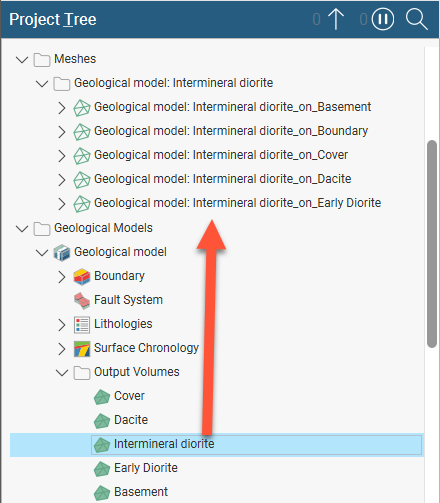This screenshot has width=440, height=503.
Task: Expand Intermineral diorite_on_Basement mesh
Action: coord(62,108)
